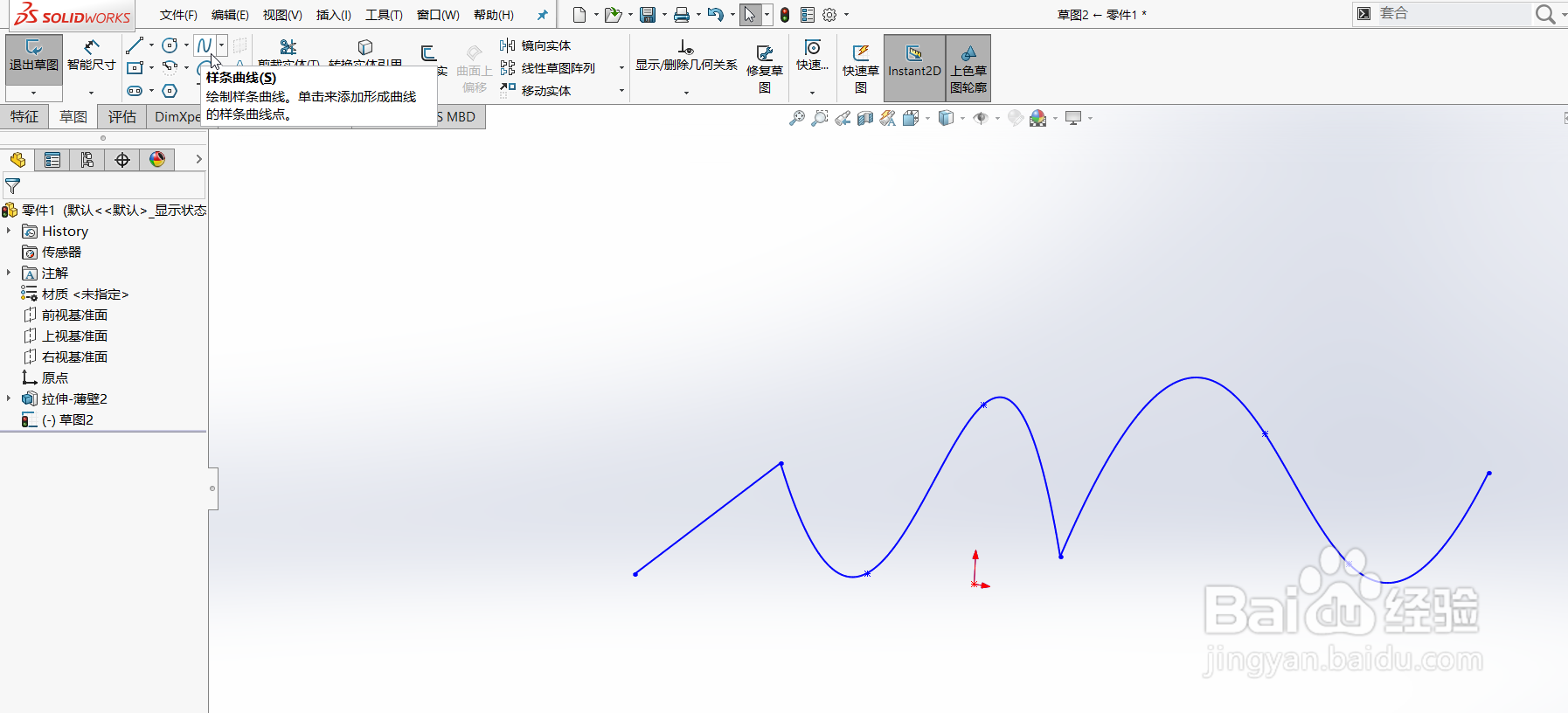Click 线性草图阵列 Linear Sketch Pattern
Viewport: 1568px width, 713px height.
point(547,68)
